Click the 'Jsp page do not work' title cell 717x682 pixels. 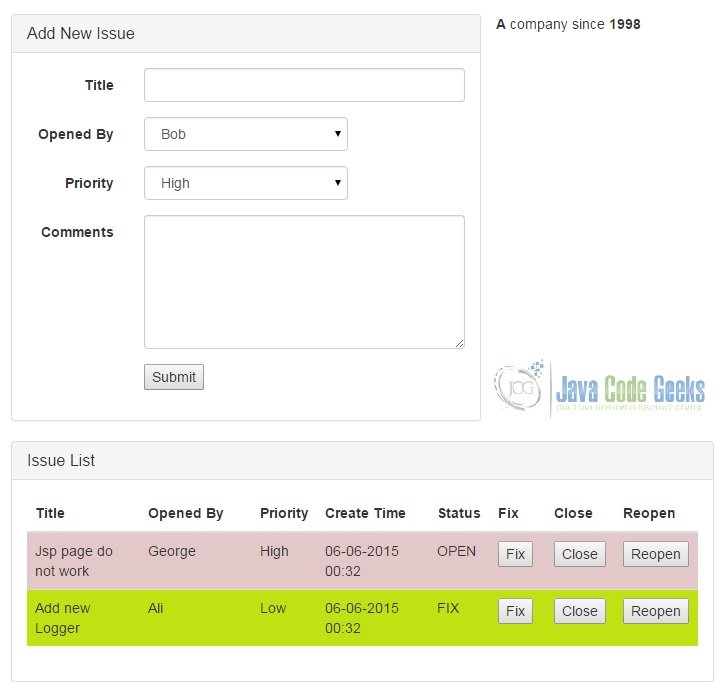pyautogui.click(x=74, y=561)
